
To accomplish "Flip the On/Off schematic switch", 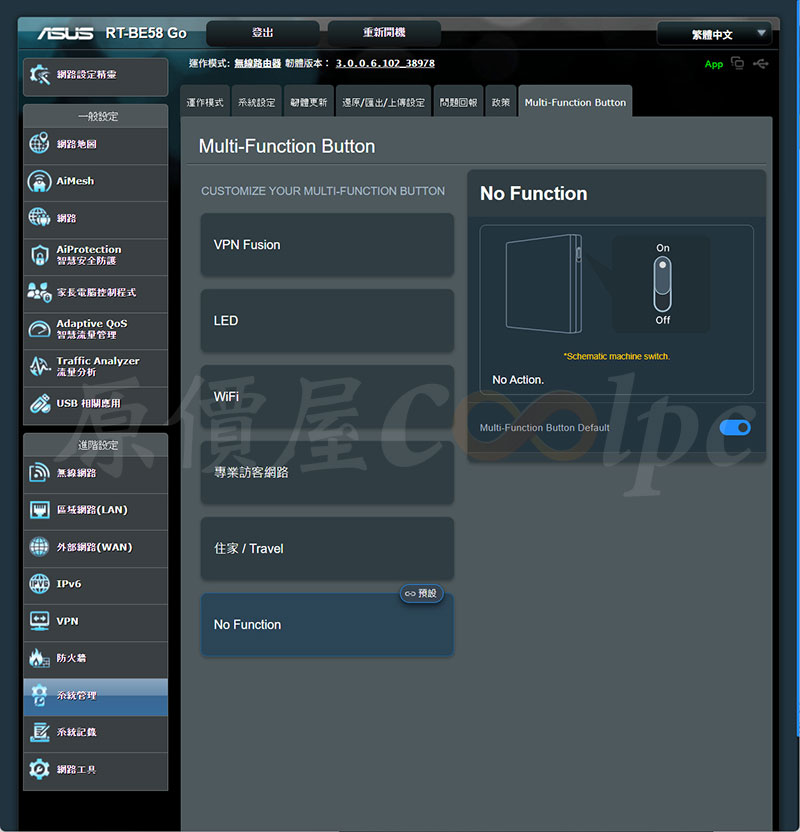I will click(662, 284).
